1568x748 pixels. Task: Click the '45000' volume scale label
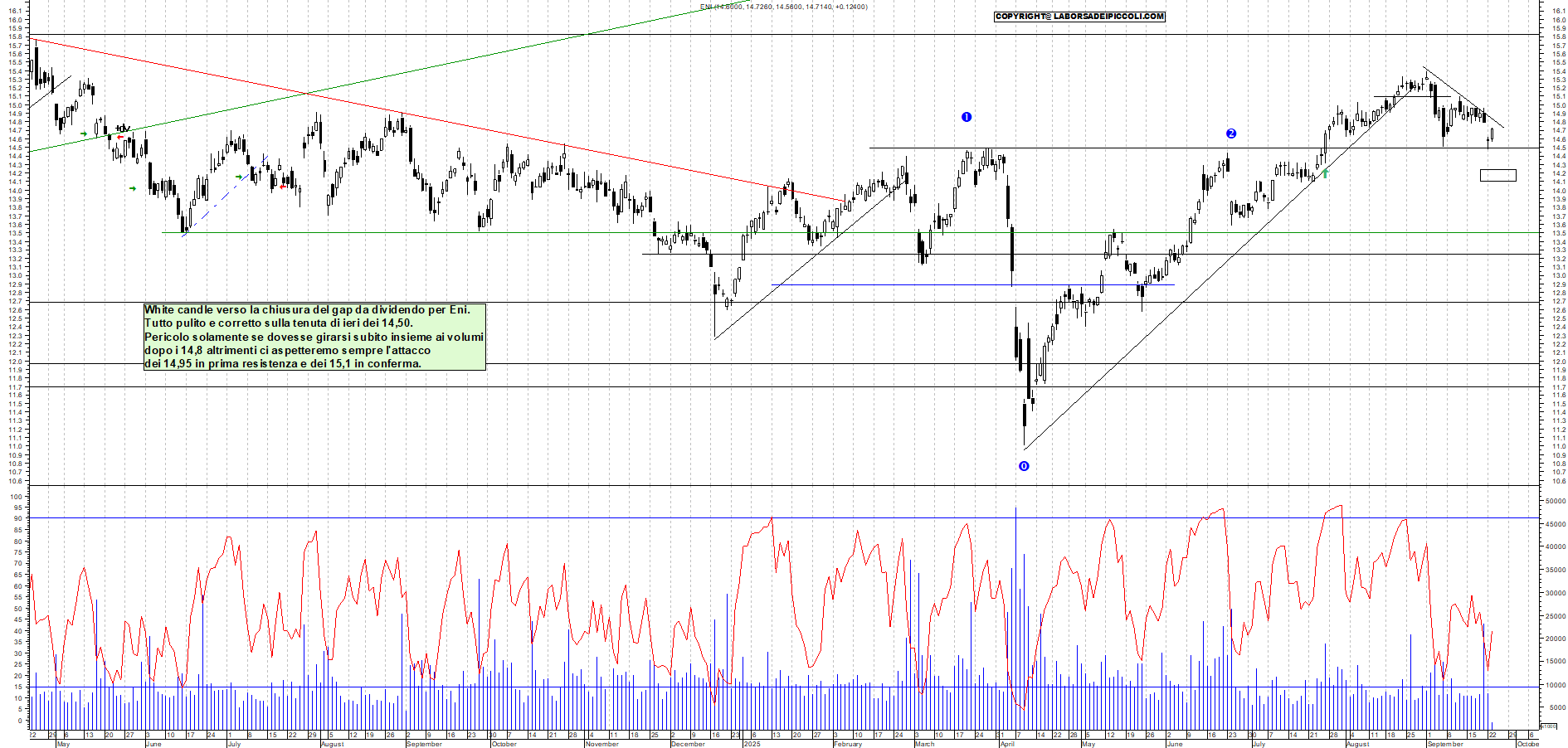click(1556, 524)
